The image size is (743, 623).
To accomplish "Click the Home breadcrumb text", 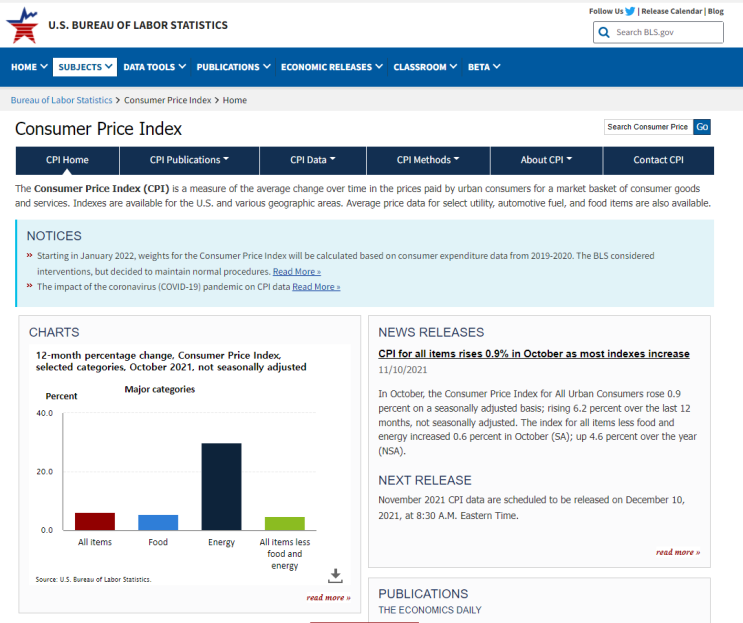I will click(x=235, y=100).
